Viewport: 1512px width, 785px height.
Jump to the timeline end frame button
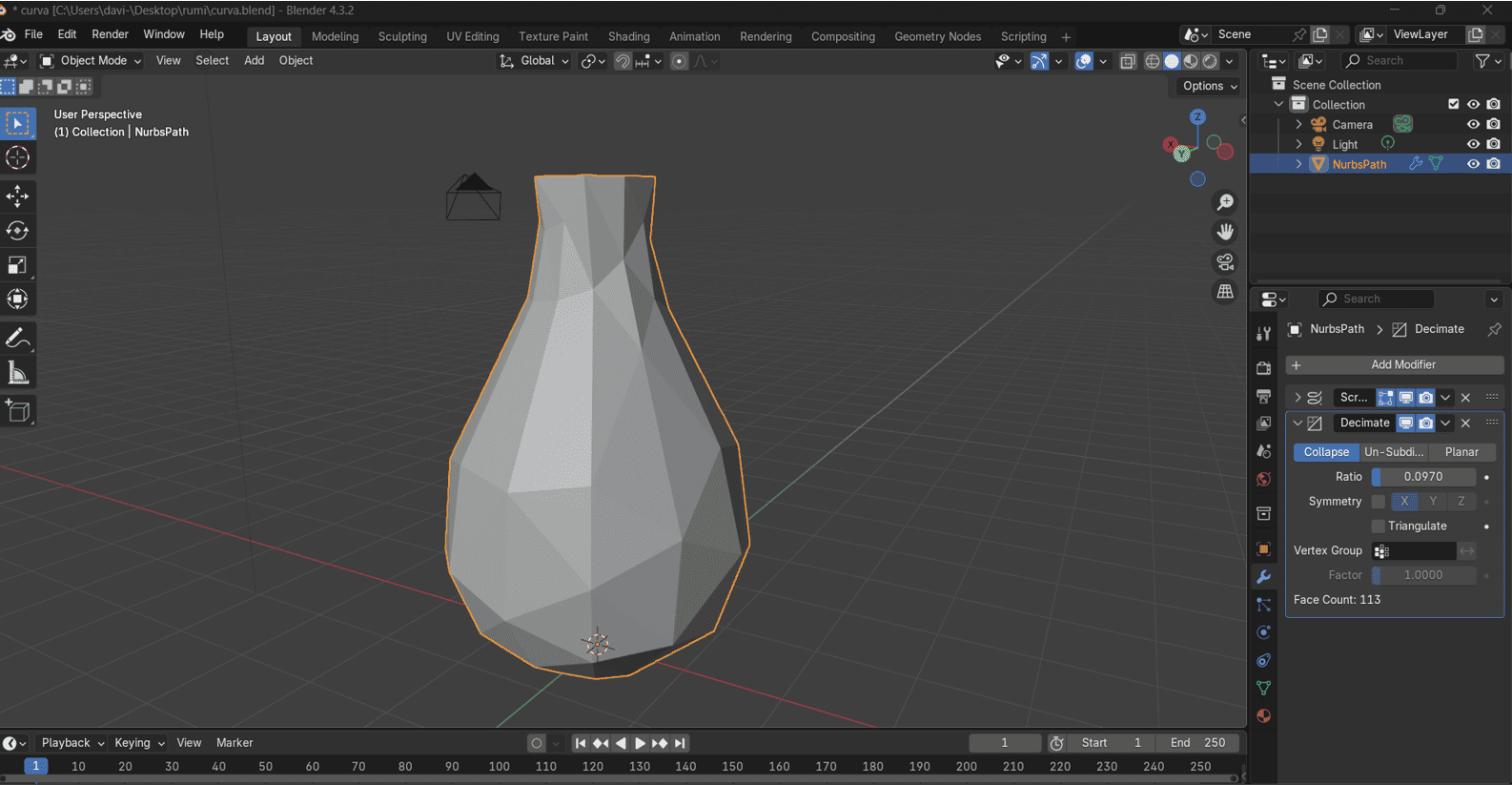[680, 743]
